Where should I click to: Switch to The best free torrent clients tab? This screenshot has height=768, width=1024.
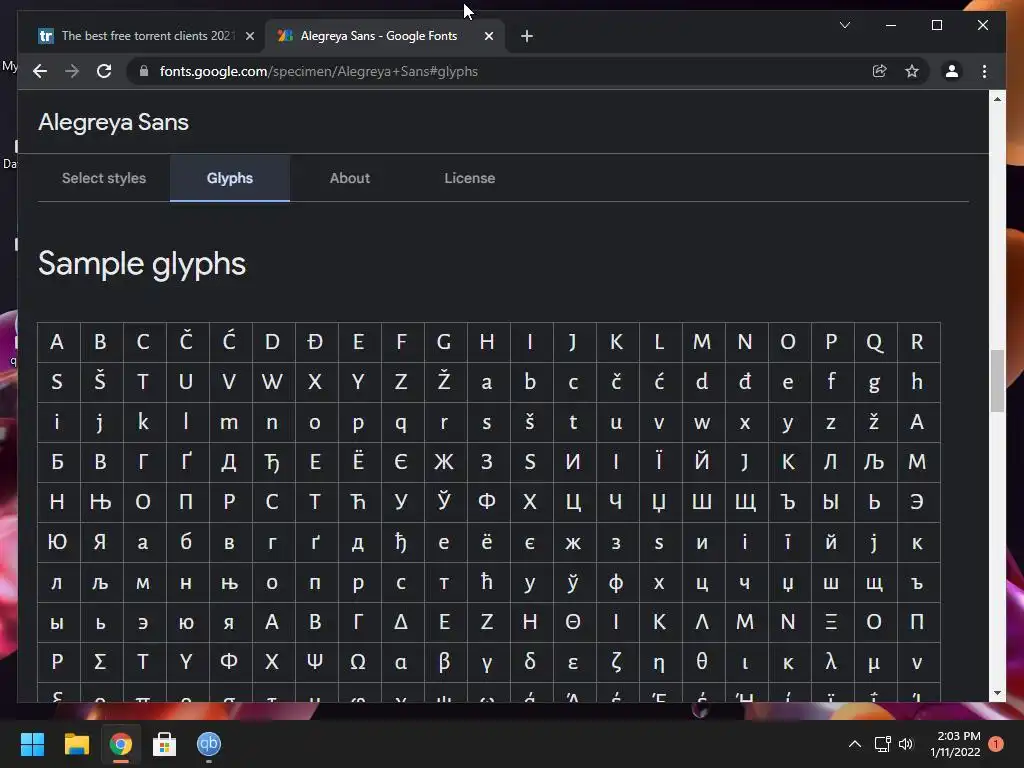(x=145, y=36)
